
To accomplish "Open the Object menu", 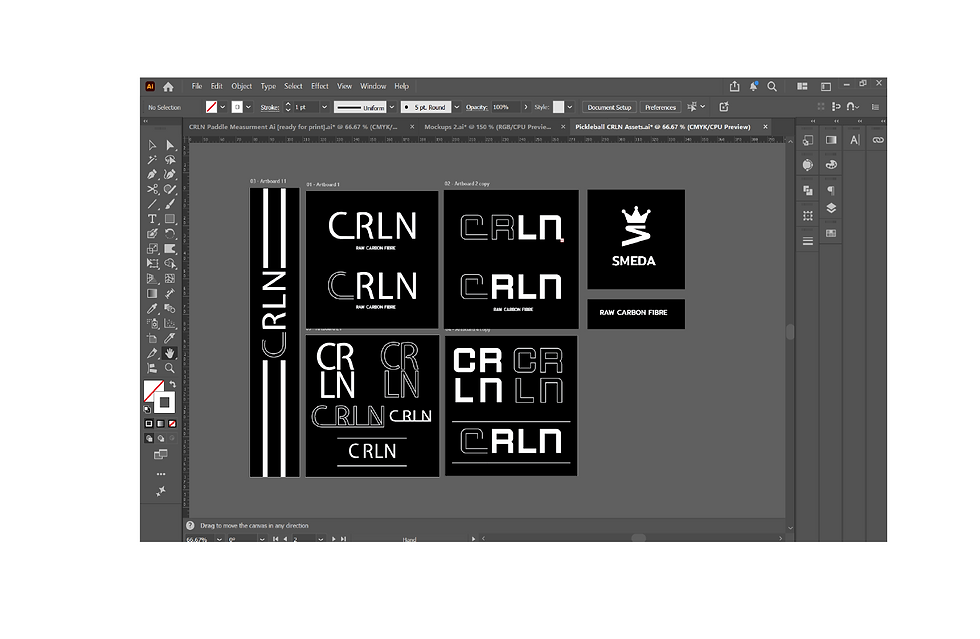I will coord(241,86).
